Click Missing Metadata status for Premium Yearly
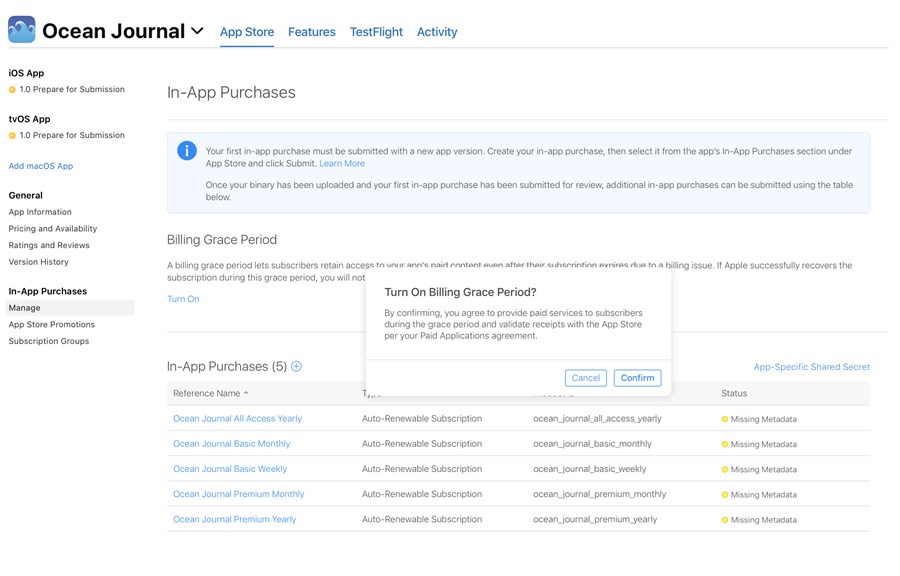The width and height of the screenshot is (900, 576). (759, 520)
